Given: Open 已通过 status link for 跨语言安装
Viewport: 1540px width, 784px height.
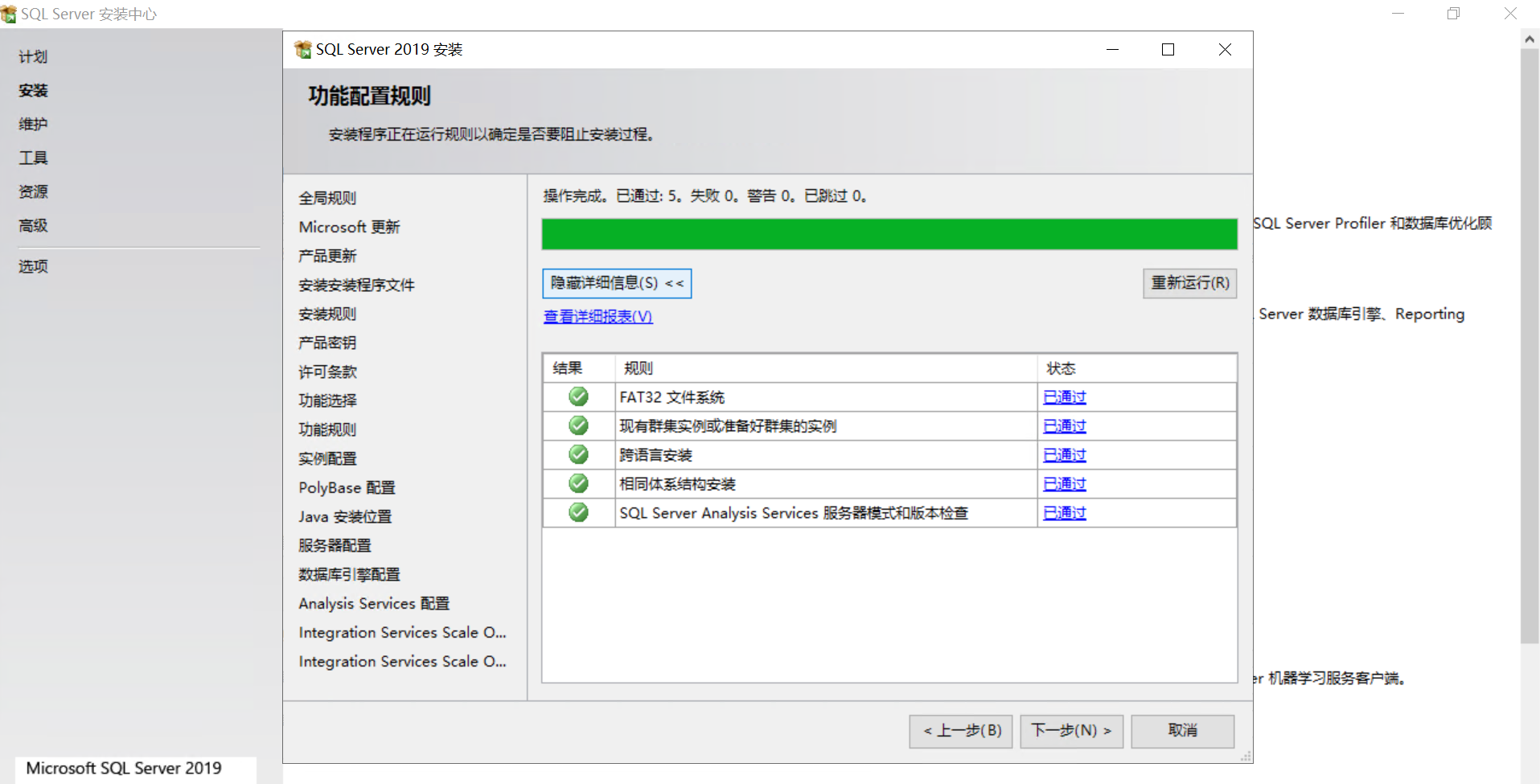Looking at the screenshot, I should point(1065,455).
